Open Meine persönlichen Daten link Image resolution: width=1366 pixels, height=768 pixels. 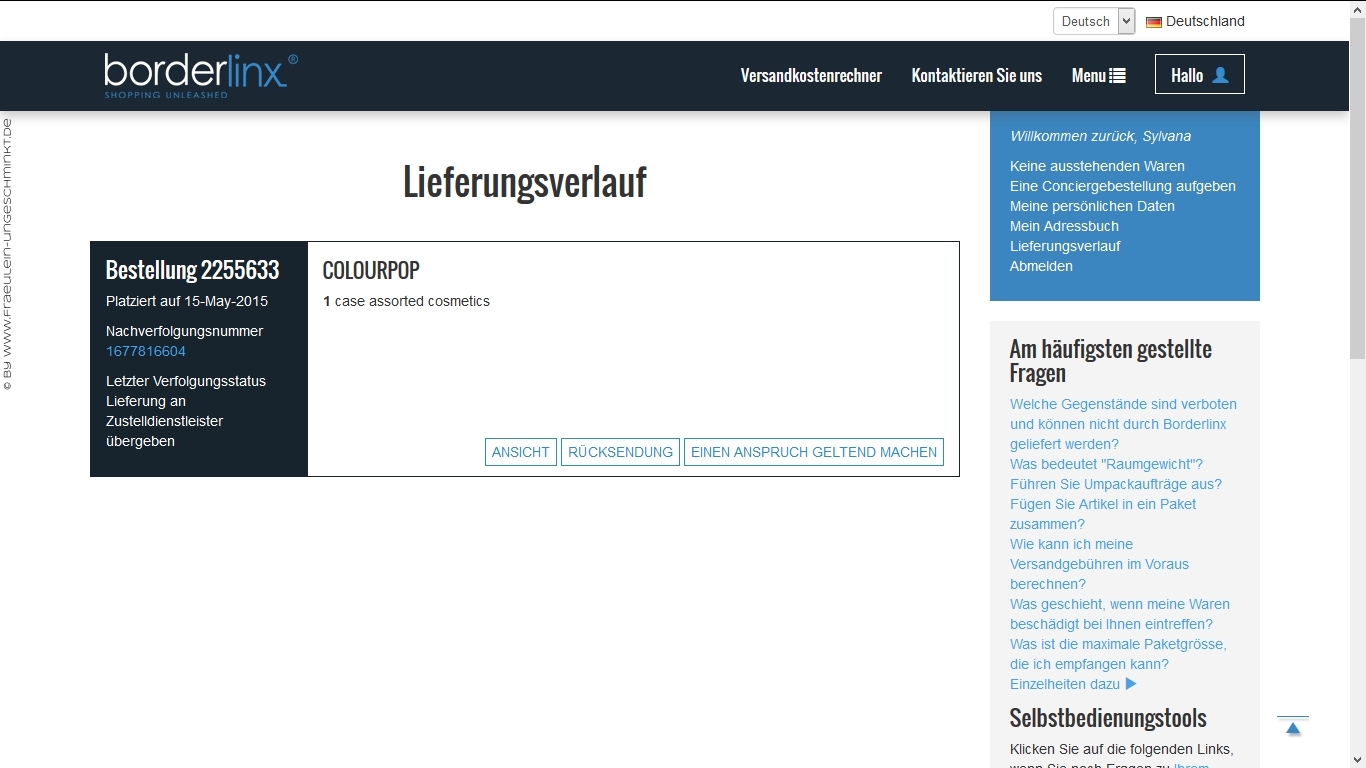point(1092,206)
